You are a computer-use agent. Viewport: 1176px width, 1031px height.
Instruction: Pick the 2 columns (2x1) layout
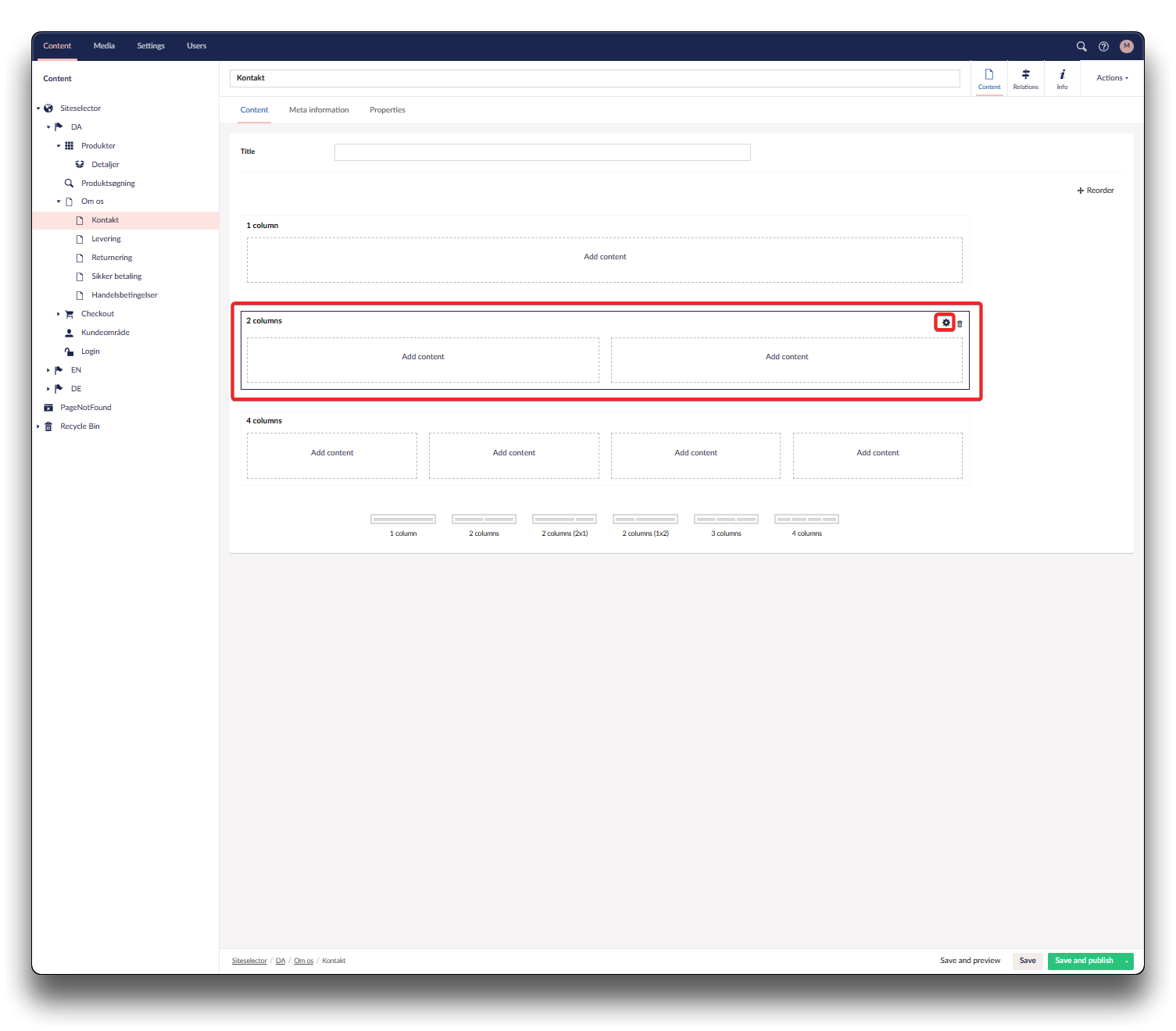(x=564, y=520)
